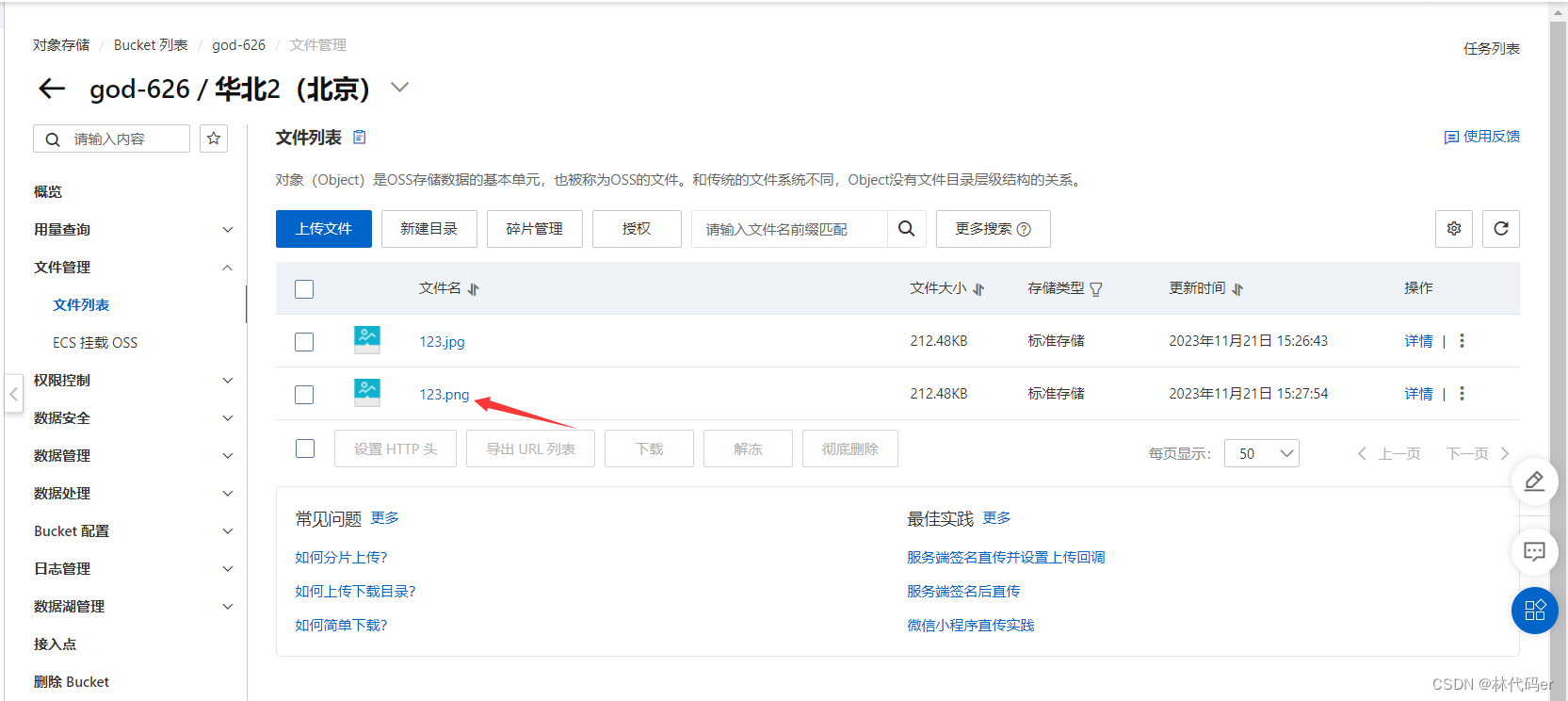
Task: Go back using the left arrow icon
Action: point(52,89)
